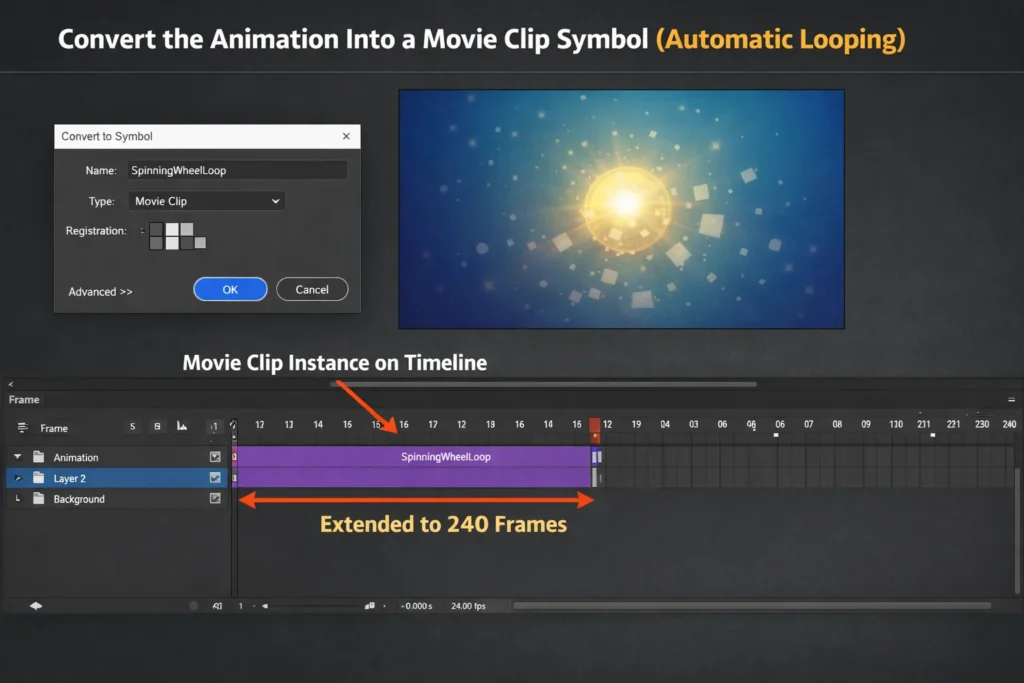Click the B icon in timeline header
The height and width of the screenshot is (683, 1024).
157,426
